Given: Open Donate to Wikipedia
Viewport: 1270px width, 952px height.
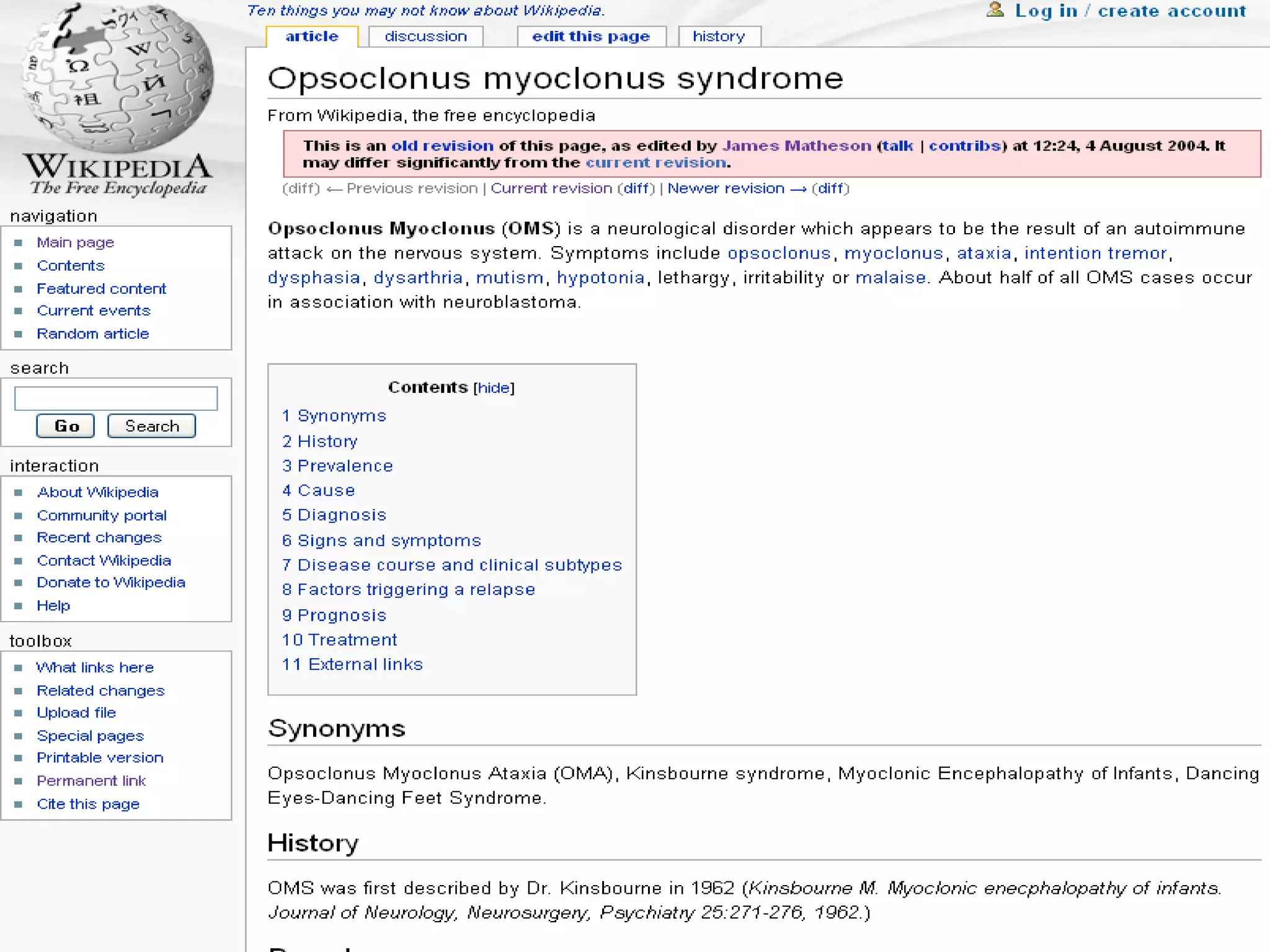Looking at the screenshot, I should (110, 583).
